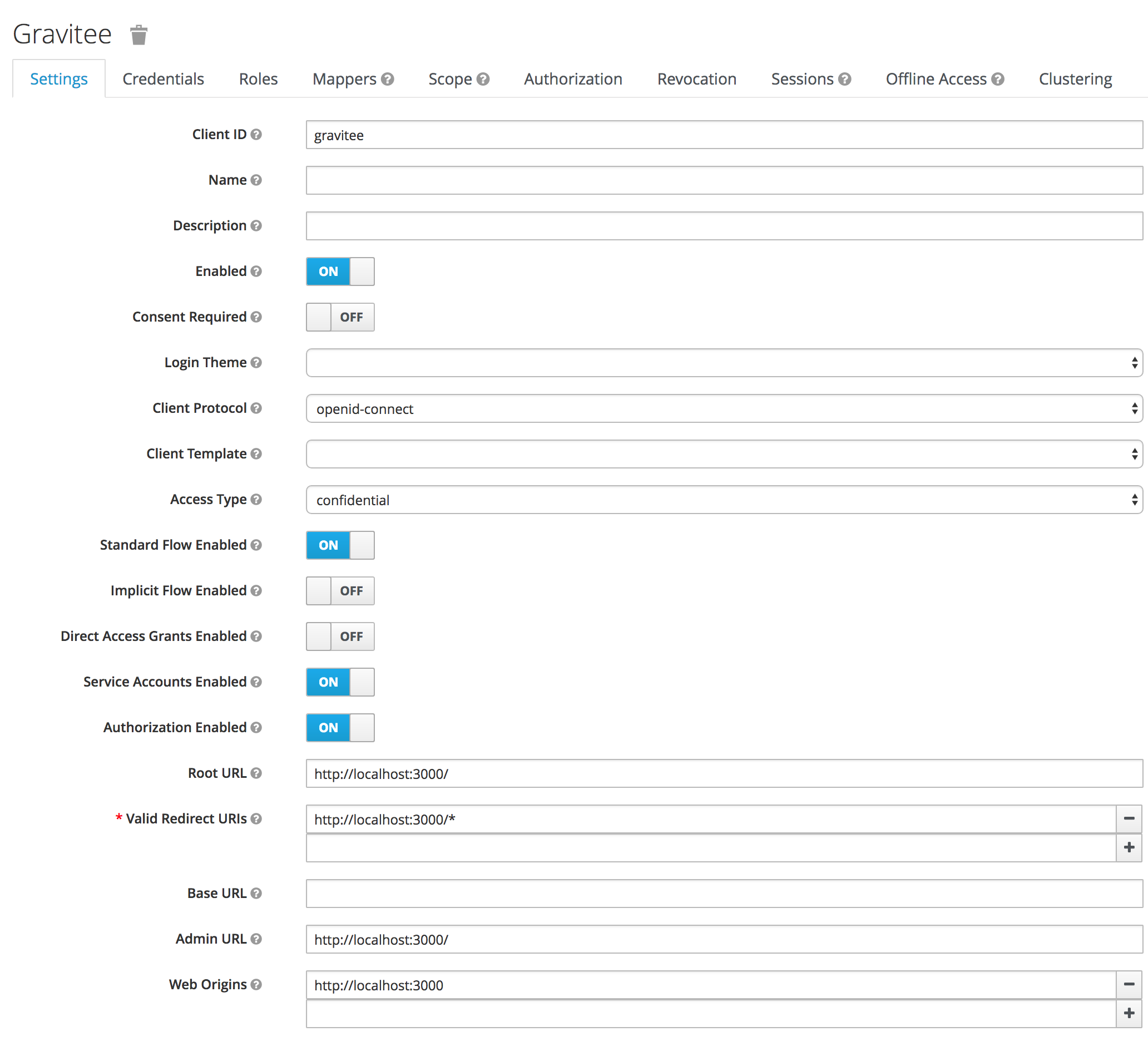Go to the Clustering tab
This screenshot has width=1148, height=1046.
pos(1075,79)
